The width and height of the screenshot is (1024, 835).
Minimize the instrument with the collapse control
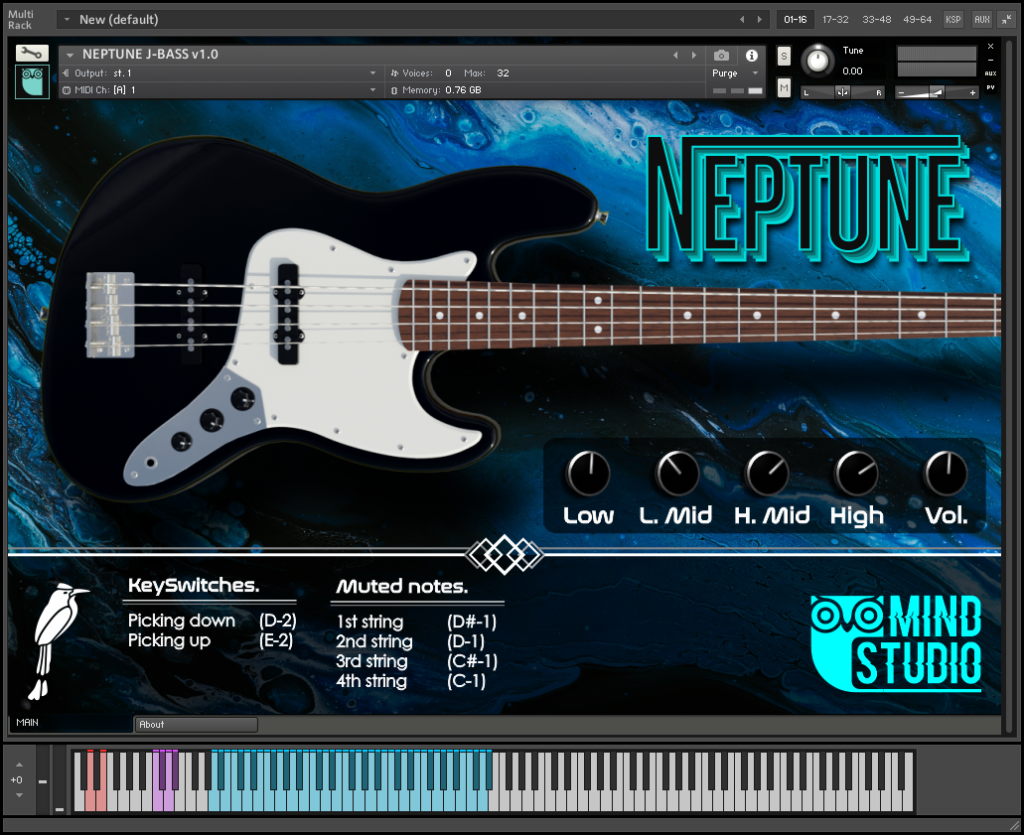point(990,60)
